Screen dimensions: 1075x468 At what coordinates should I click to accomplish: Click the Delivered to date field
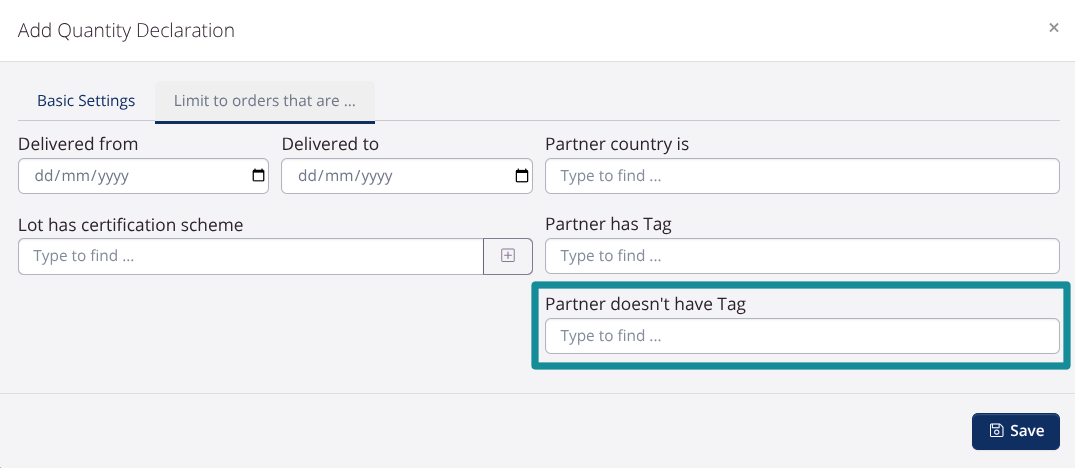[407, 176]
